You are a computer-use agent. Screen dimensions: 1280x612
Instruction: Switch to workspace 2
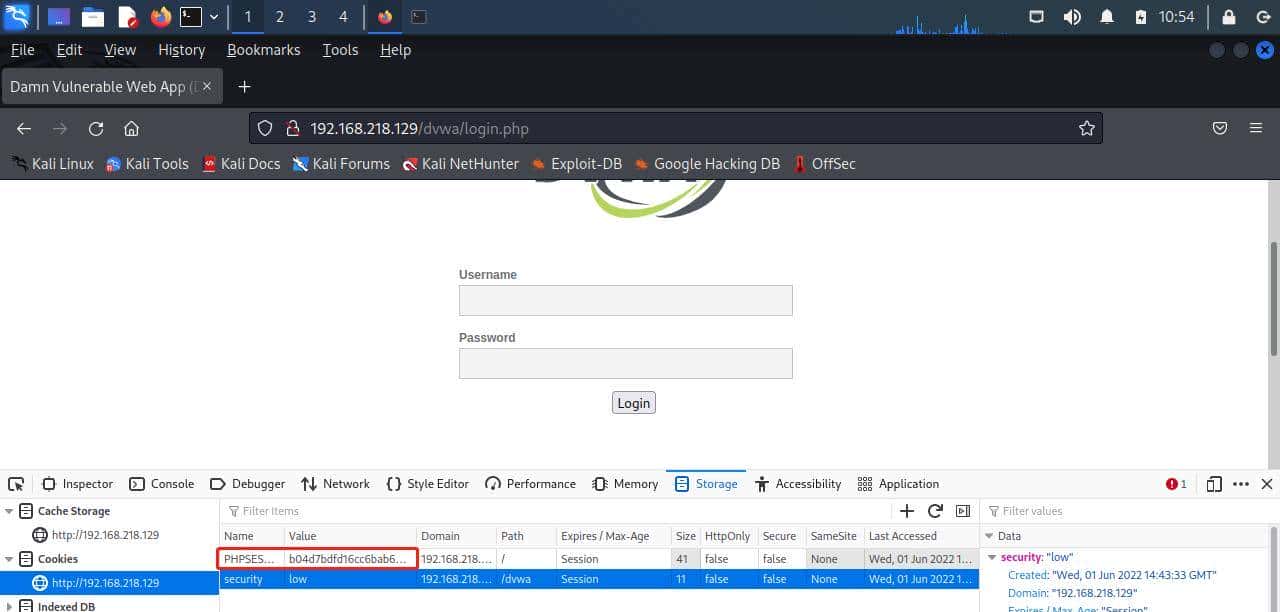279,17
